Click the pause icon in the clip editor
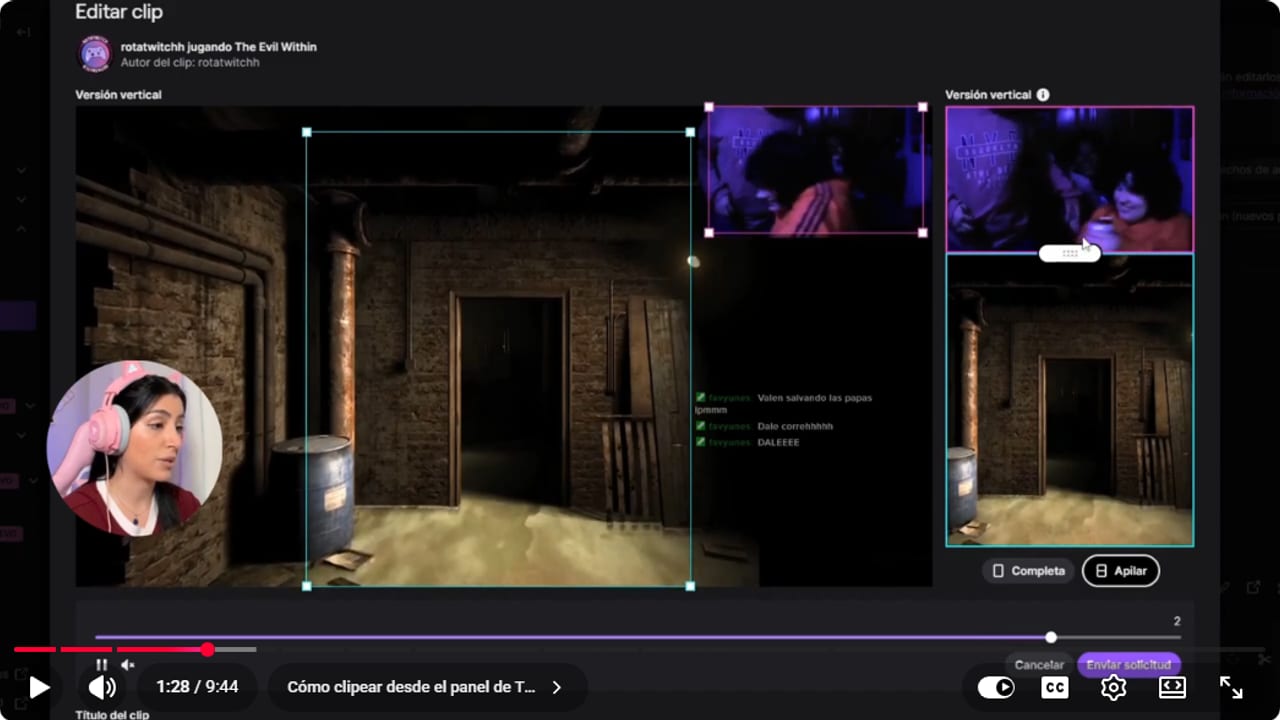 tap(101, 665)
